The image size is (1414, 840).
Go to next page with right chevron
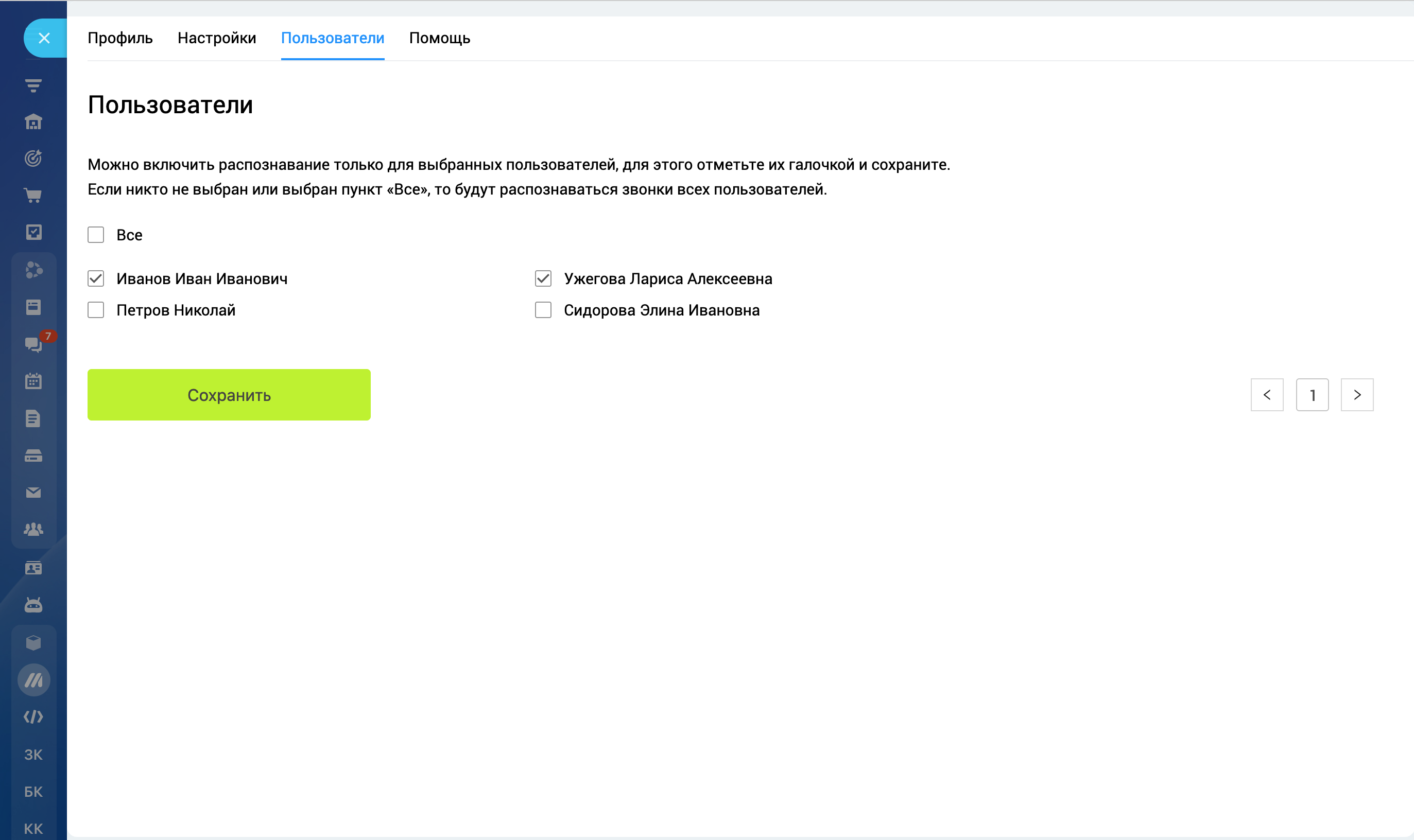point(1357,395)
